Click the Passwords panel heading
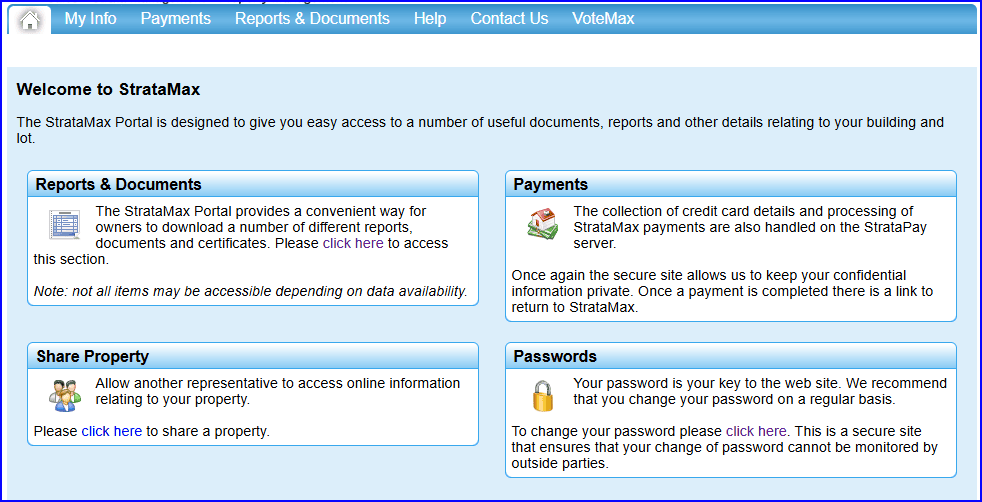This screenshot has width=982, height=502. pyautogui.click(x=731, y=356)
